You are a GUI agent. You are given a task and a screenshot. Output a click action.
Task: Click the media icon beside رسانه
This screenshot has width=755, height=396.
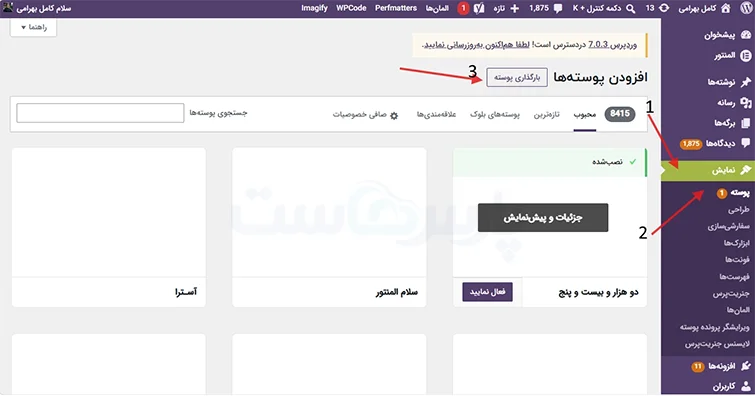click(746, 103)
